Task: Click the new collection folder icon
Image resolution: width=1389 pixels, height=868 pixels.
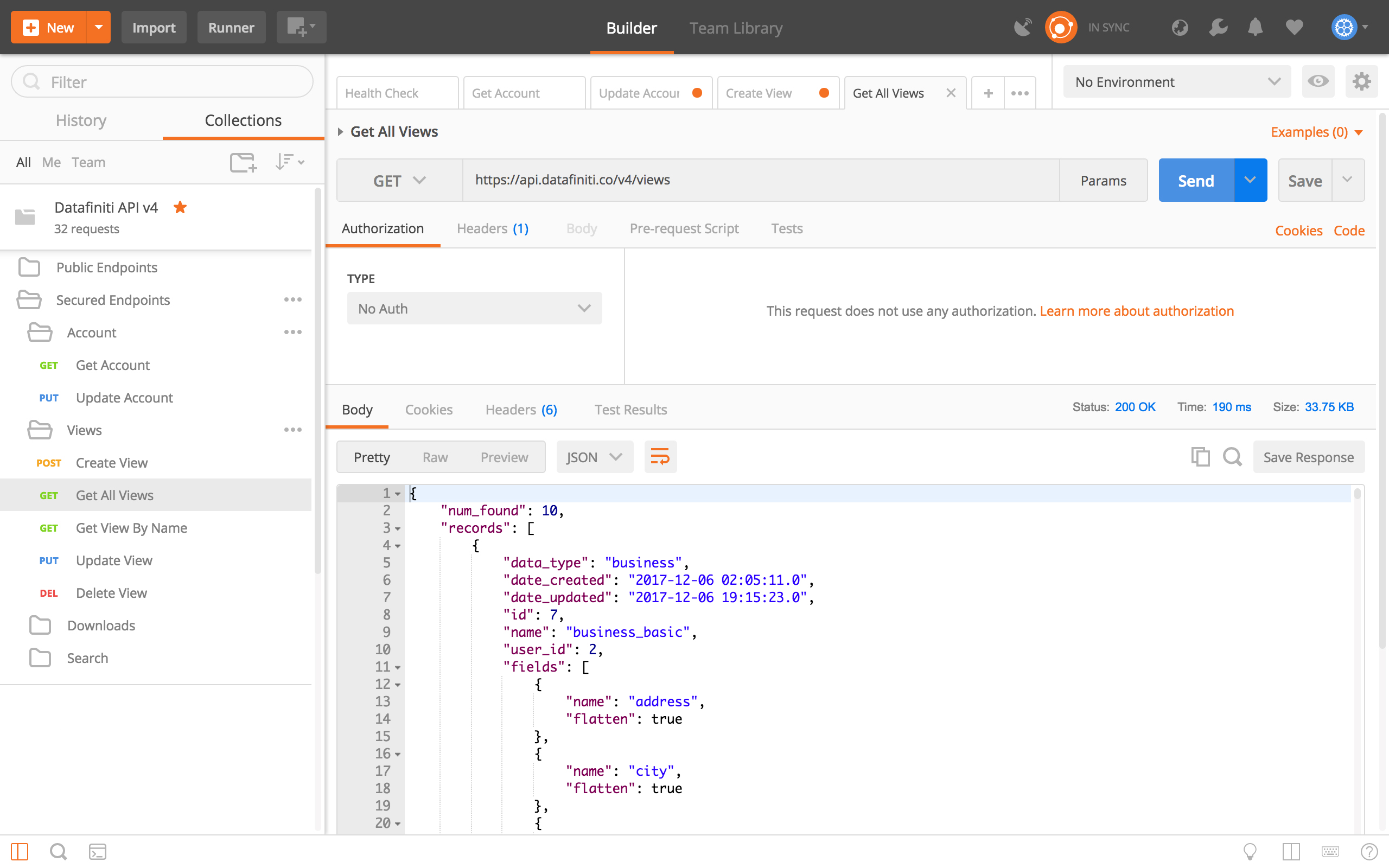Action: point(244,162)
